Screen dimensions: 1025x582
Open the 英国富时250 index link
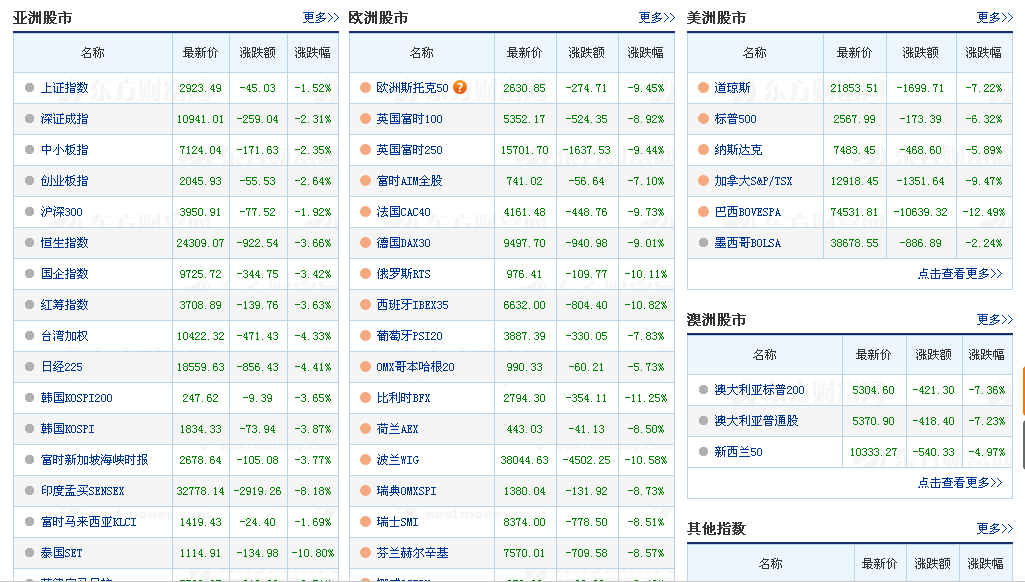409,150
